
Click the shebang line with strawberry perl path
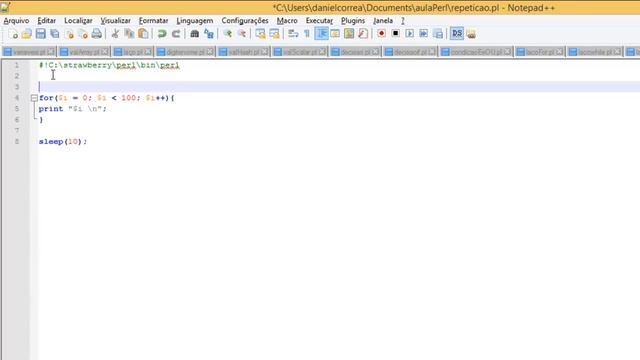click(109, 65)
